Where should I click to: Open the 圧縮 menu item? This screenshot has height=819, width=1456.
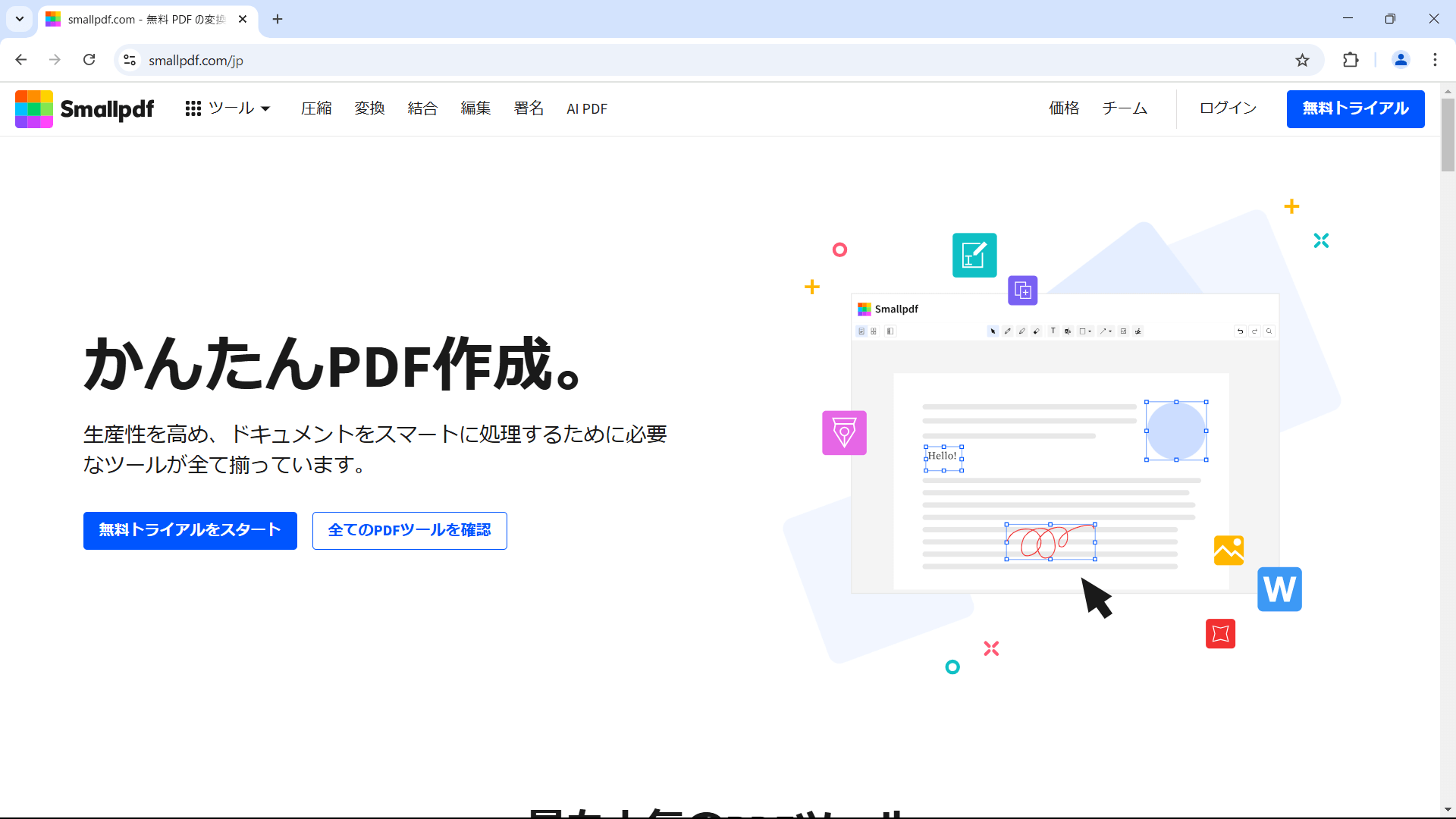[316, 108]
